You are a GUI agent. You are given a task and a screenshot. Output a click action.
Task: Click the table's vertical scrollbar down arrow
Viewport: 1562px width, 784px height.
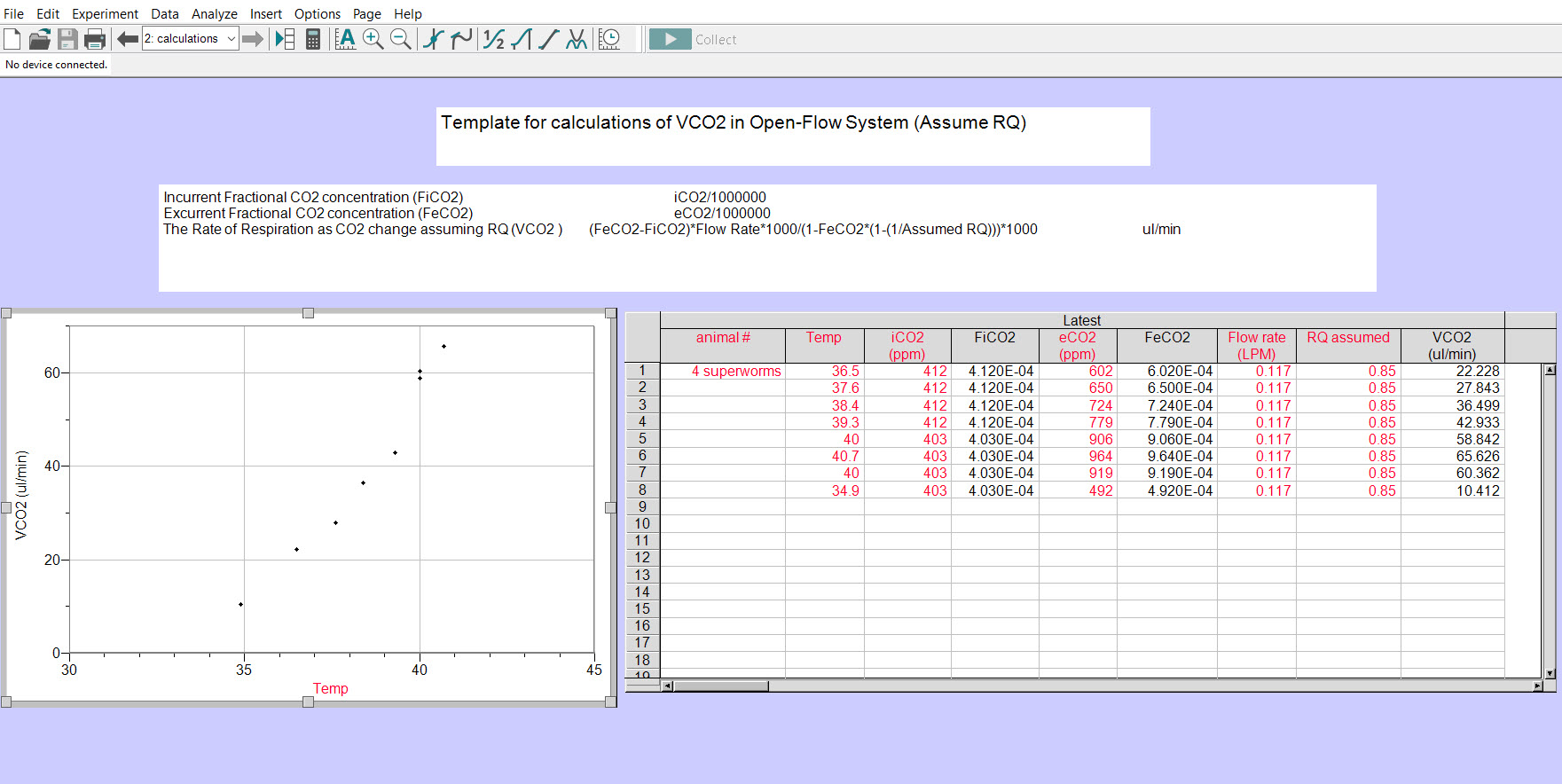tap(1550, 674)
